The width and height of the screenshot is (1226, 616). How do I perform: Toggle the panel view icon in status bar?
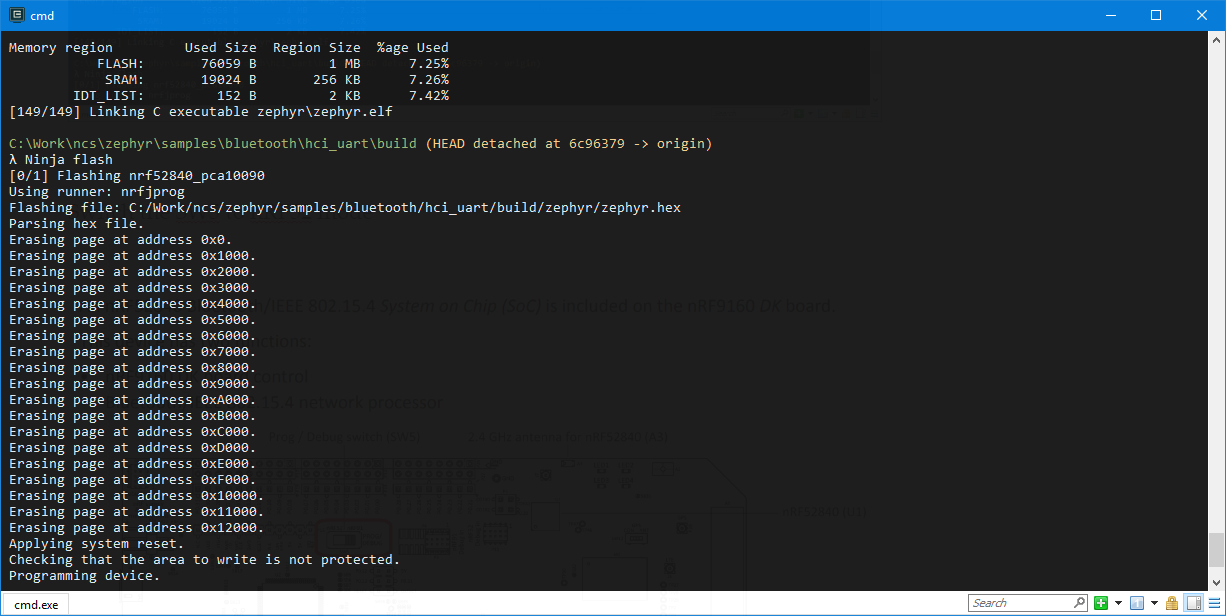pyautogui.click(x=1192, y=603)
